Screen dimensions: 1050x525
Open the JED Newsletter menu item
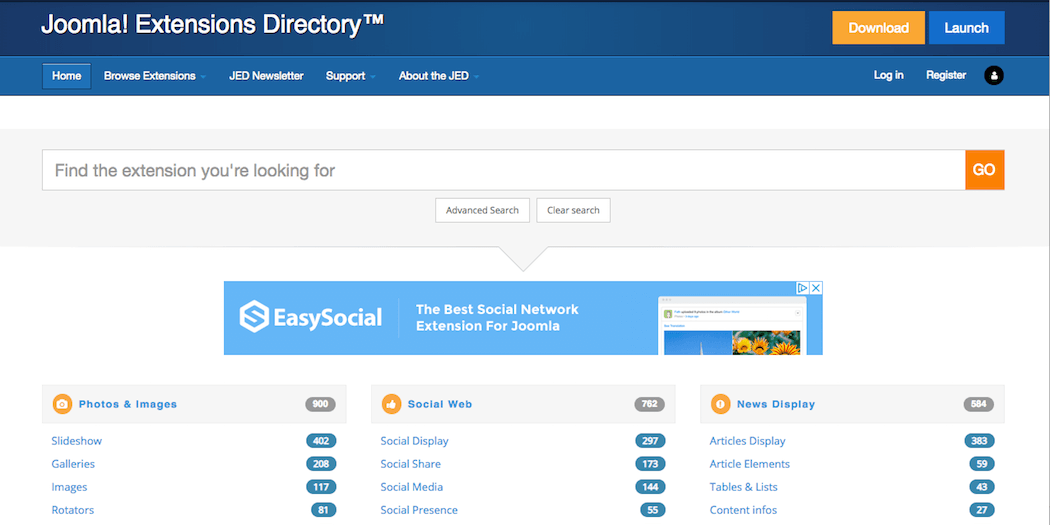(x=266, y=76)
